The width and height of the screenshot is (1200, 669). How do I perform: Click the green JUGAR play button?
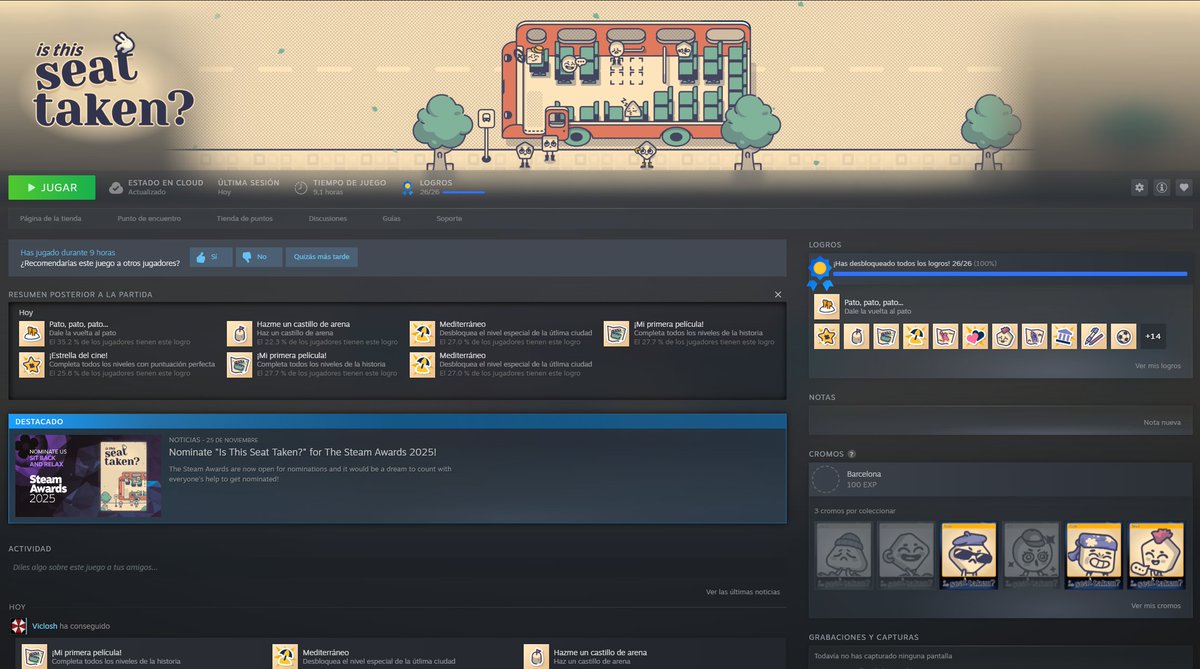pyautogui.click(x=52, y=187)
